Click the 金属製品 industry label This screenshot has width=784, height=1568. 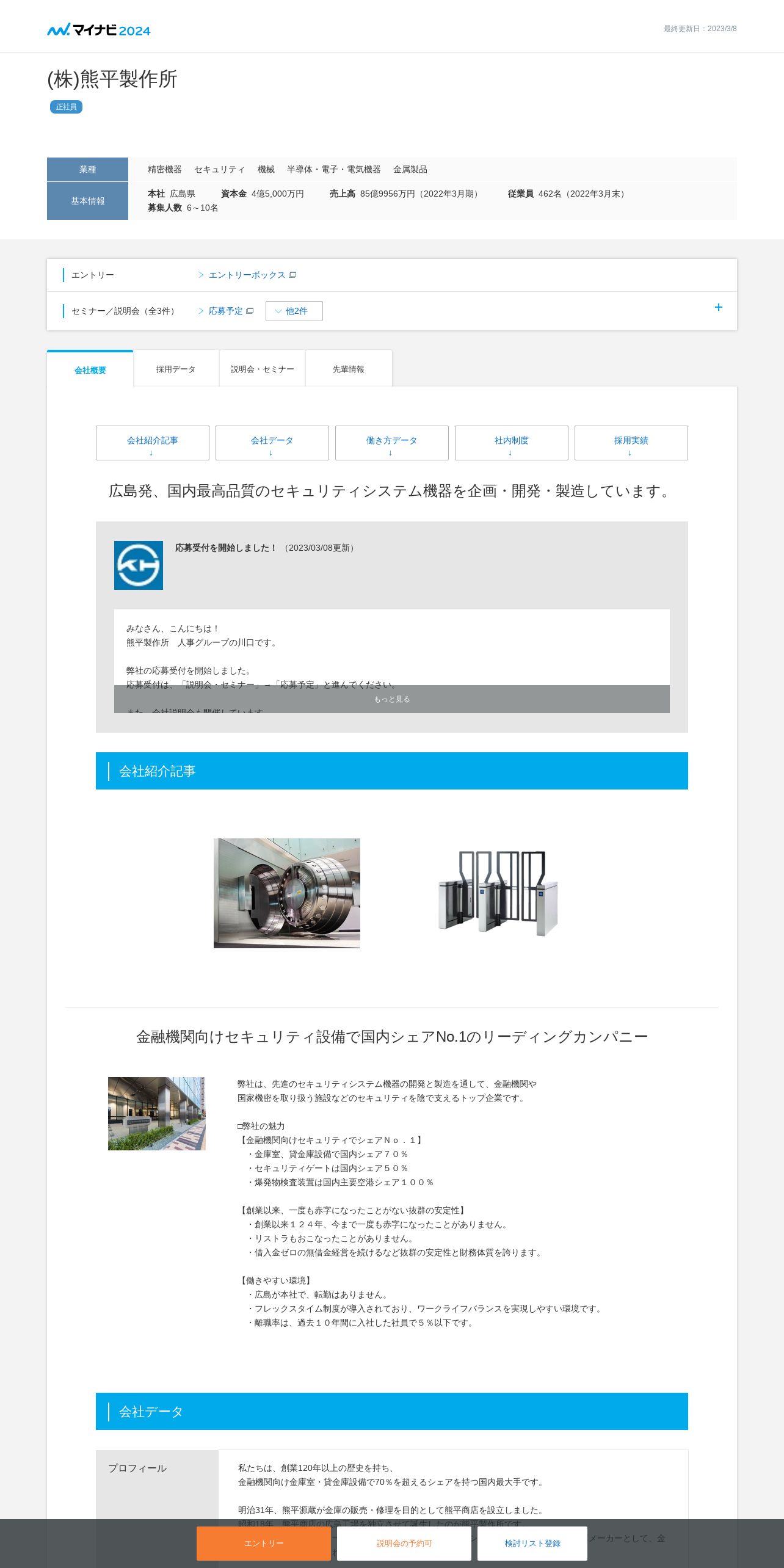410,169
